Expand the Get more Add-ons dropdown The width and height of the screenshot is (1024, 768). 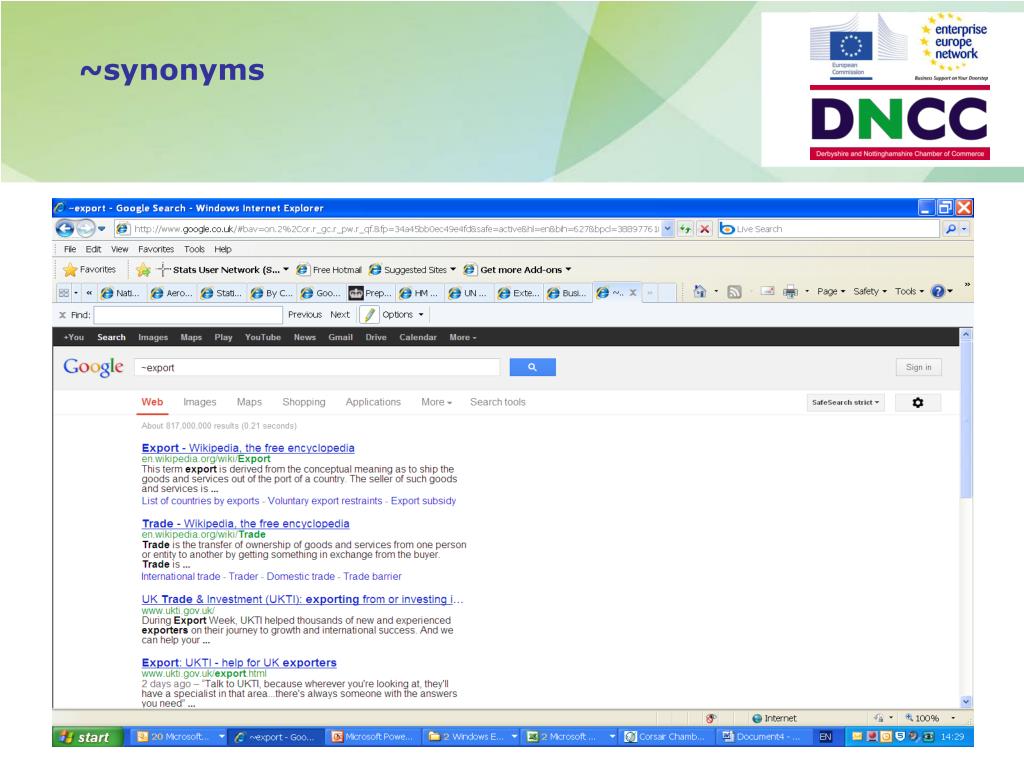click(x=568, y=270)
